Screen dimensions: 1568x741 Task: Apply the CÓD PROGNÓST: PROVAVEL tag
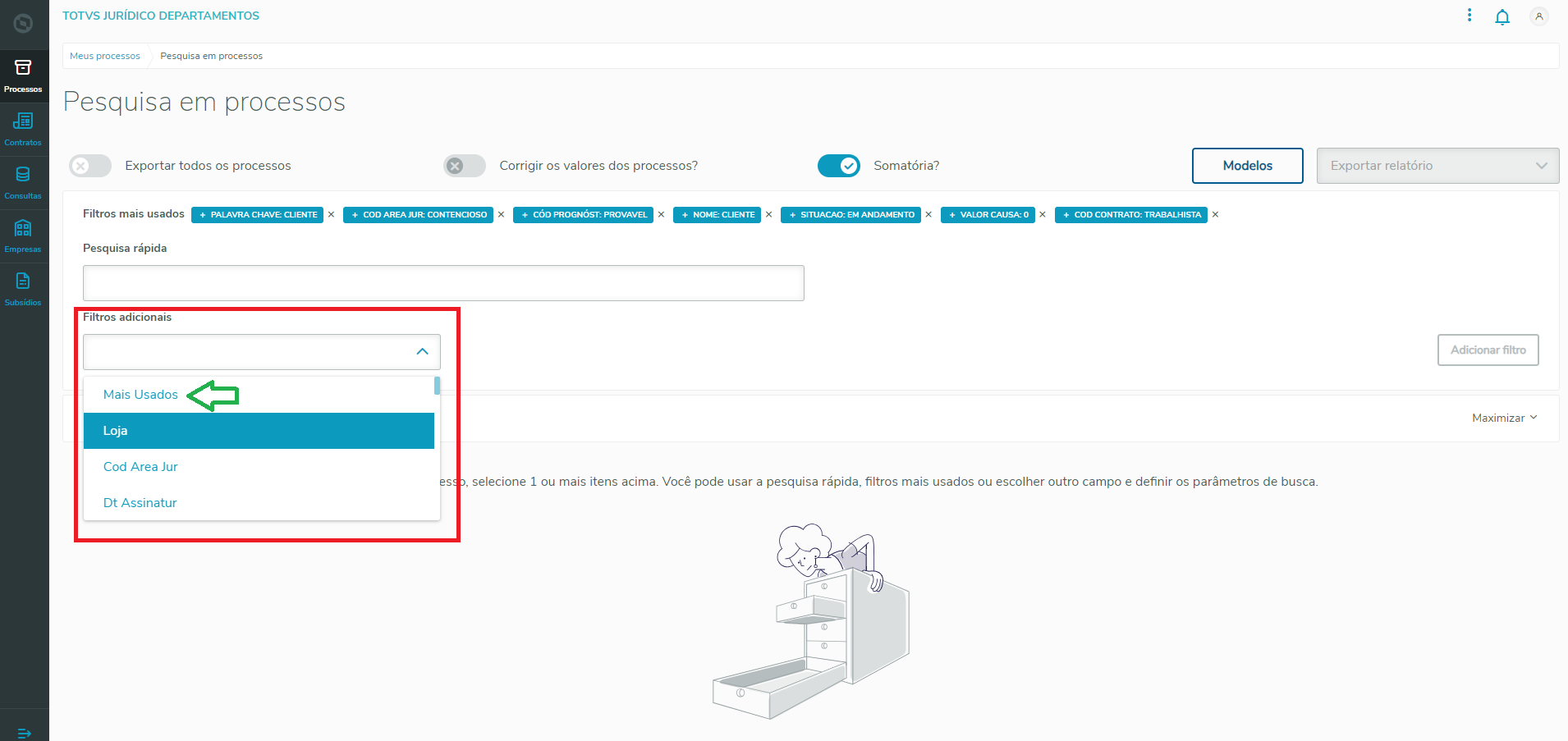tap(584, 215)
